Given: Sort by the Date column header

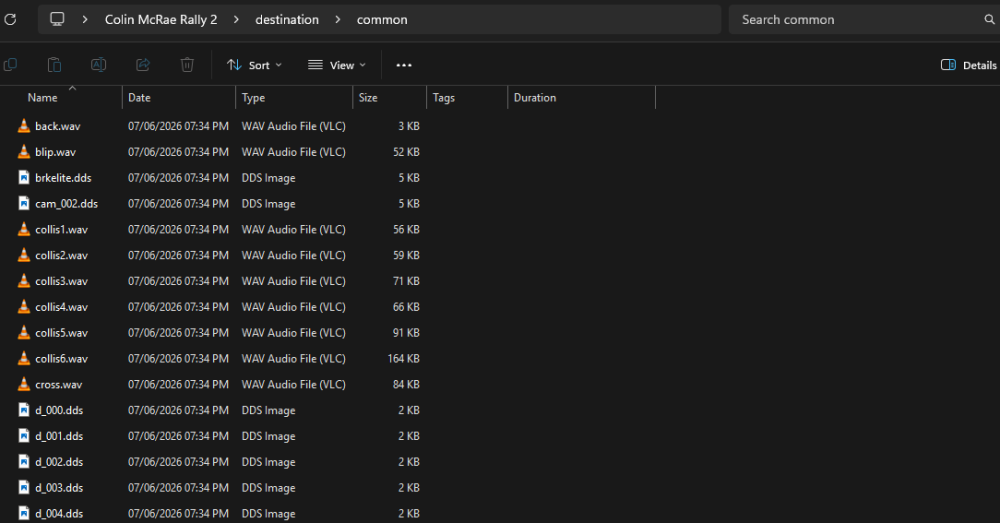Looking at the screenshot, I should (139, 98).
